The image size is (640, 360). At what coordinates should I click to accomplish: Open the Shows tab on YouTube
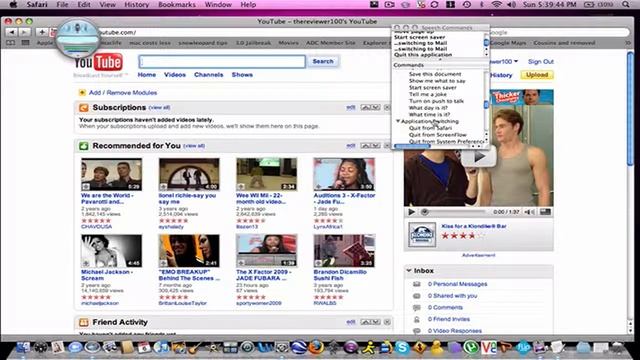pyautogui.click(x=242, y=75)
